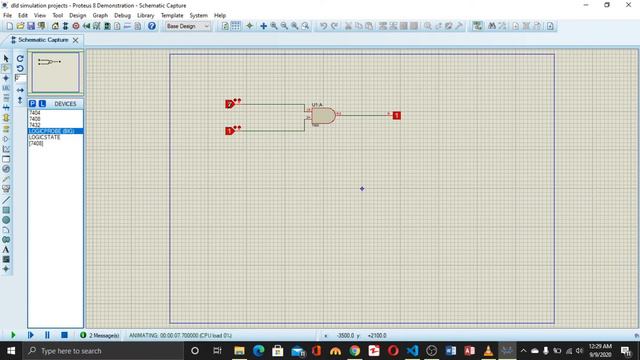Toggle the grid display icon

[x=236, y=26]
